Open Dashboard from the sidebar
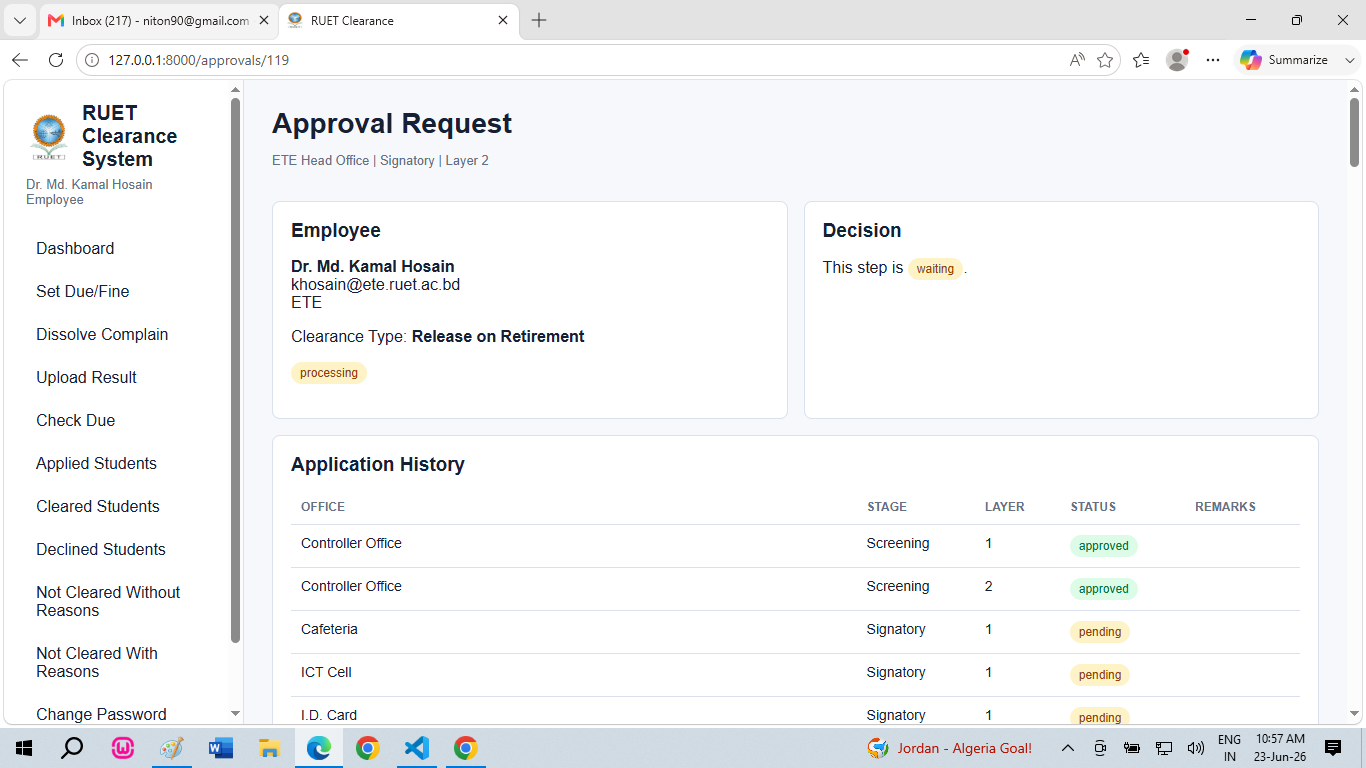This screenshot has width=1366, height=768. pos(75,248)
